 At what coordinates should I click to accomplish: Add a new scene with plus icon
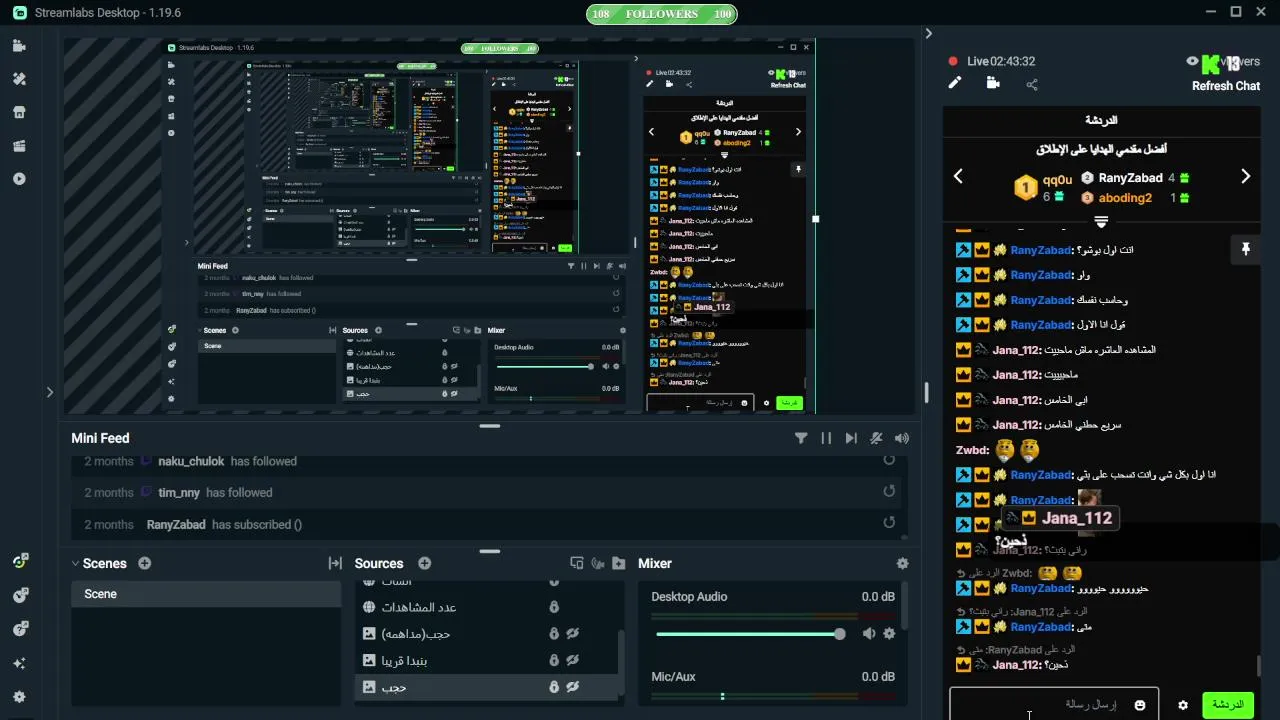pyautogui.click(x=145, y=564)
